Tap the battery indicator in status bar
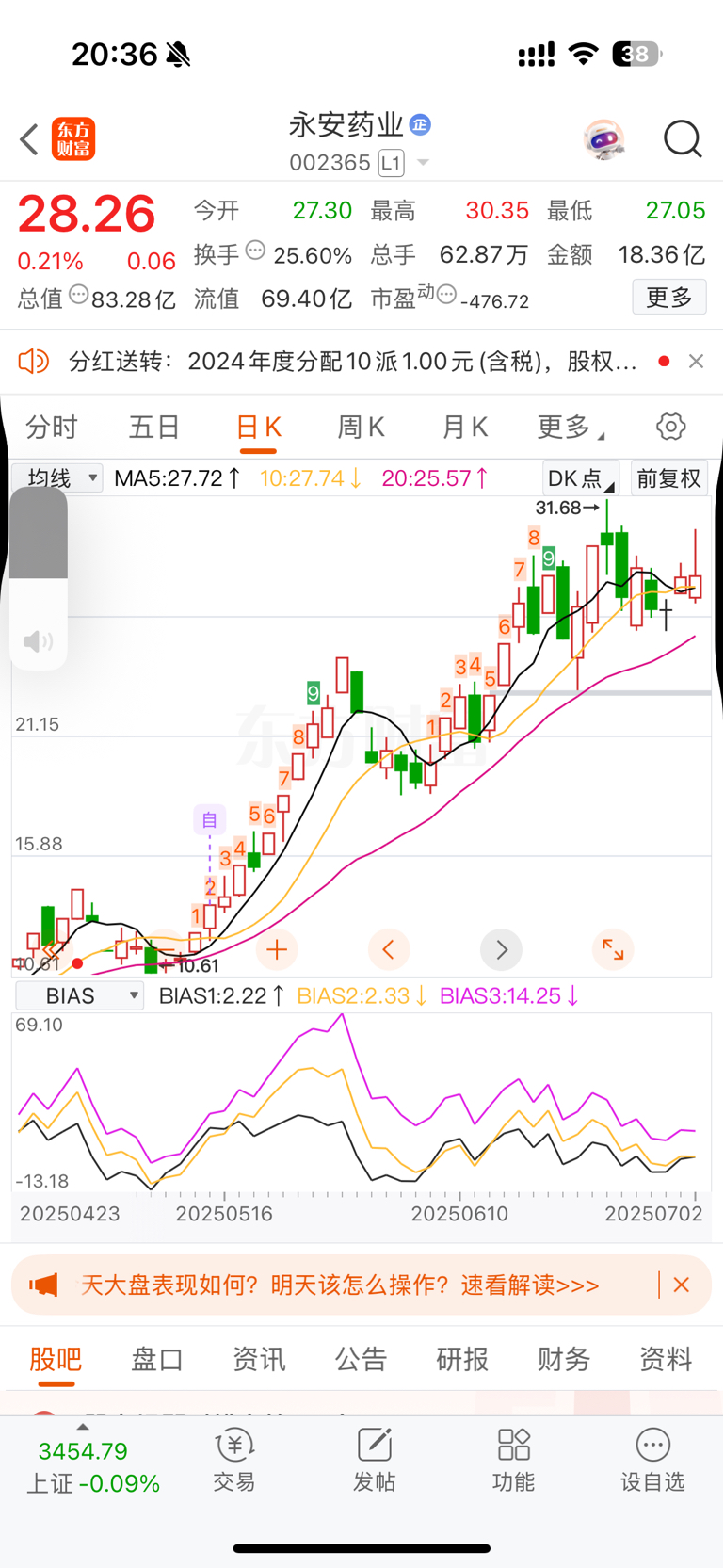This screenshot has height=1568, width=724. coord(636,55)
